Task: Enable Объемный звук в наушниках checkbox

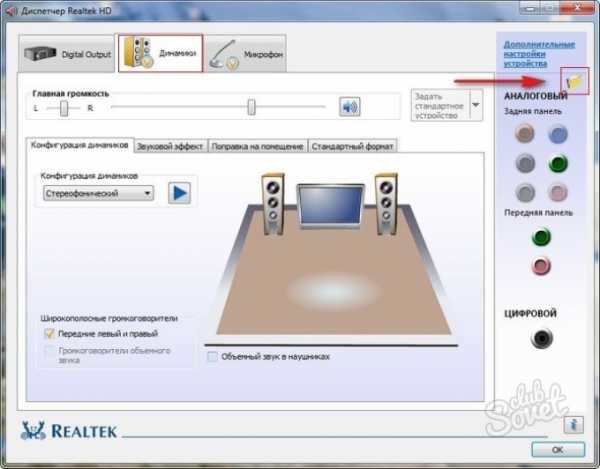Action: pyautogui.click(x=212, y=357)
